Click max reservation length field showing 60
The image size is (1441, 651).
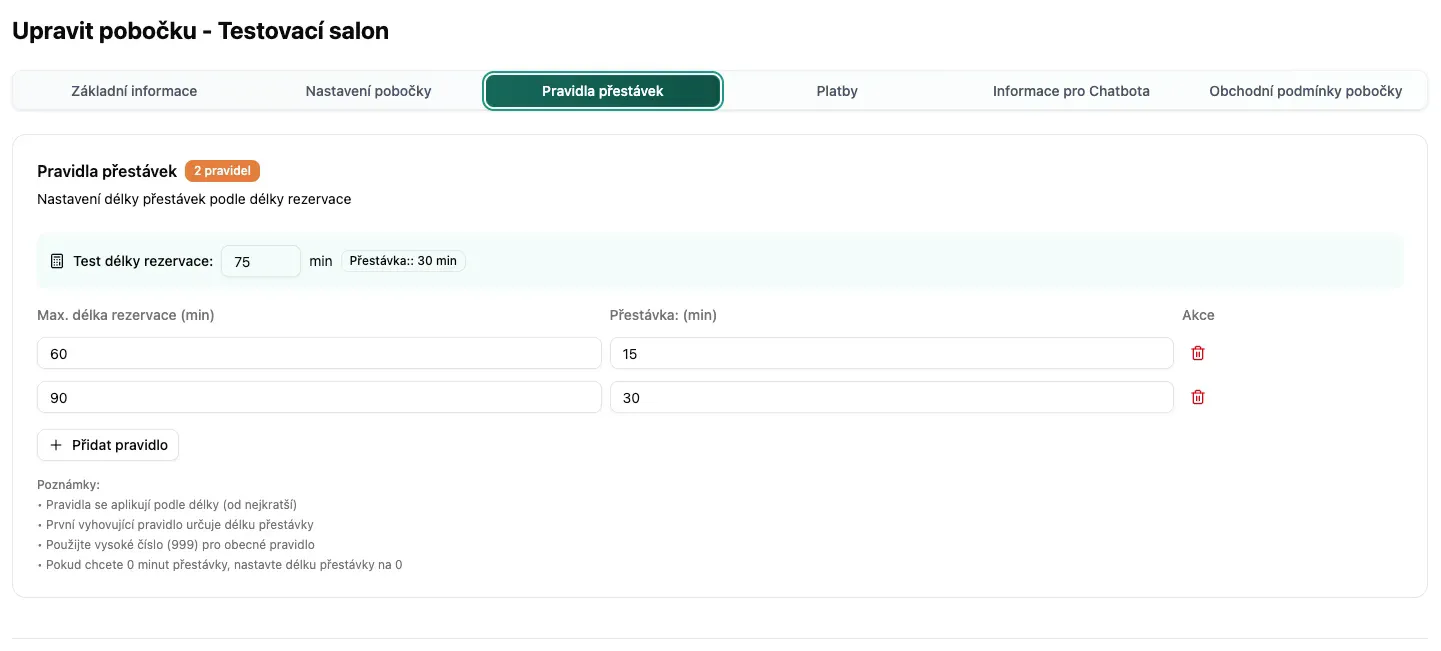point(319,353)
